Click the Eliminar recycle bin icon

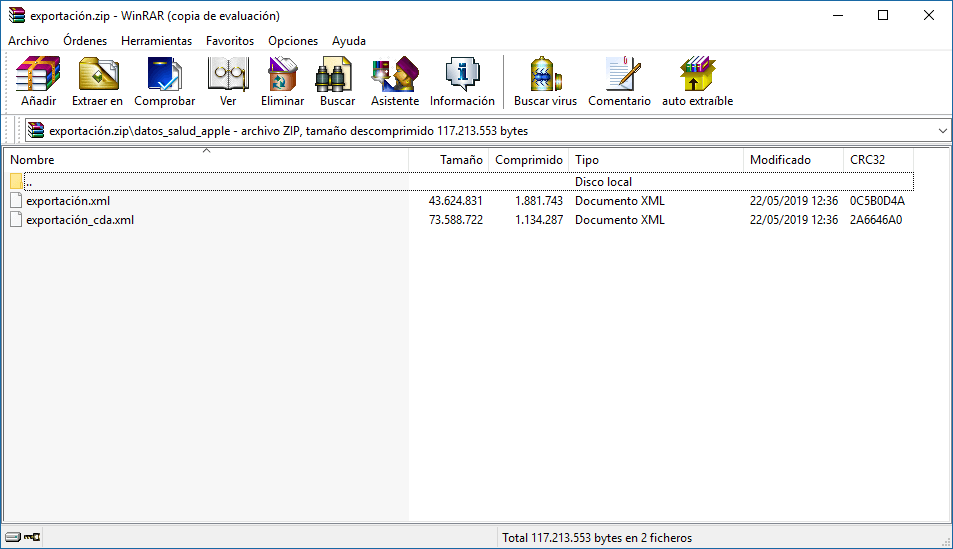[283, 74]
